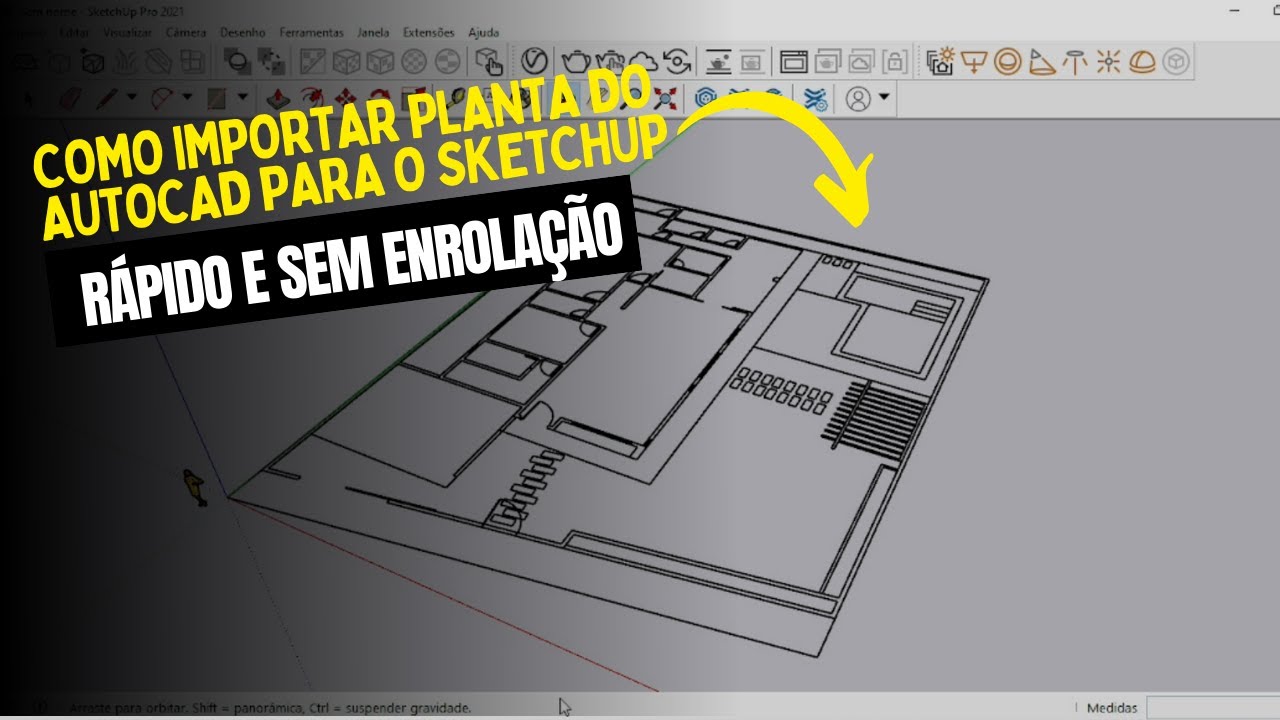1280x720 pixels.
Task: Open the V-Ray Asset Editor
Action: point(534,62)
